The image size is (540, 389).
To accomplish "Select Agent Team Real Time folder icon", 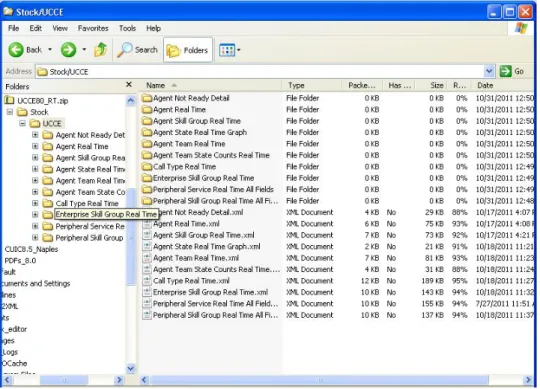I will tap(147, 144).
